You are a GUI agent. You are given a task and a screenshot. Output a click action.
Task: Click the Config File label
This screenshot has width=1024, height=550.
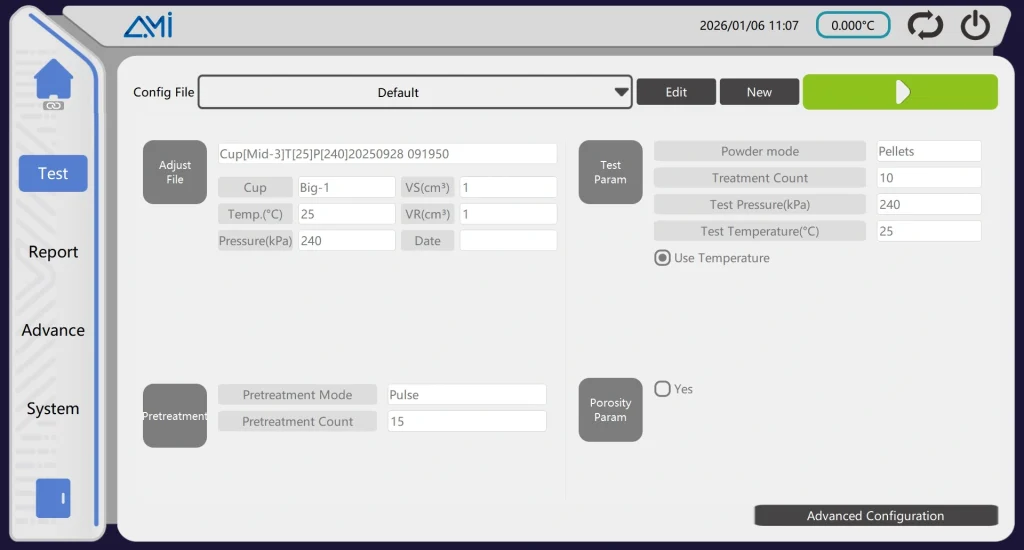(163, 92)
